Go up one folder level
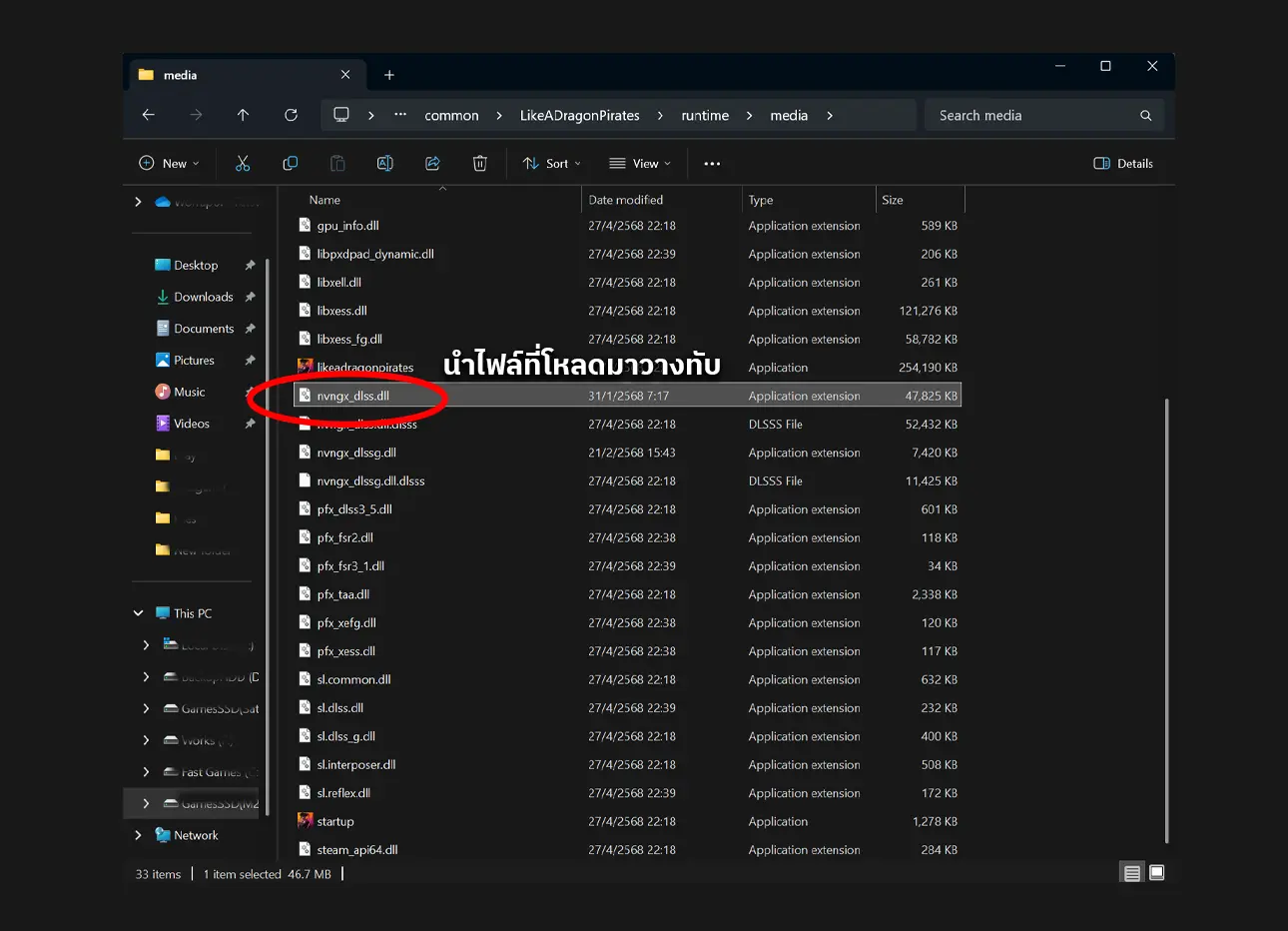 pyautogui.click(x=243, y=115)
